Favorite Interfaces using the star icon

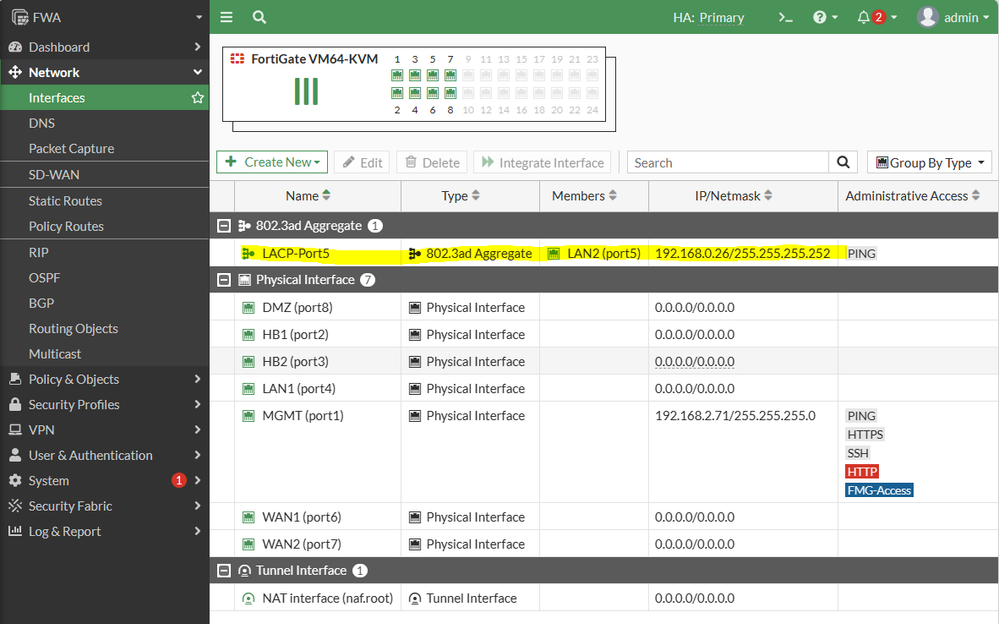tap(197, 98)
